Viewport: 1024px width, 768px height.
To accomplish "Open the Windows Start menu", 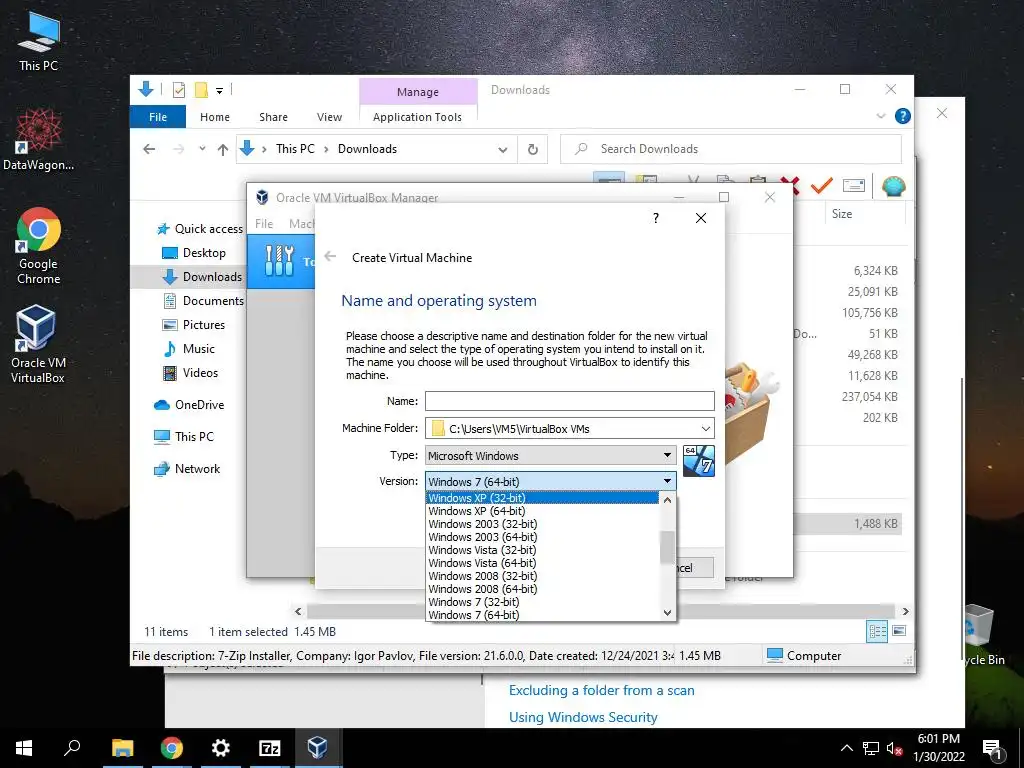I will pyautogui.click(x=24, y=748).
